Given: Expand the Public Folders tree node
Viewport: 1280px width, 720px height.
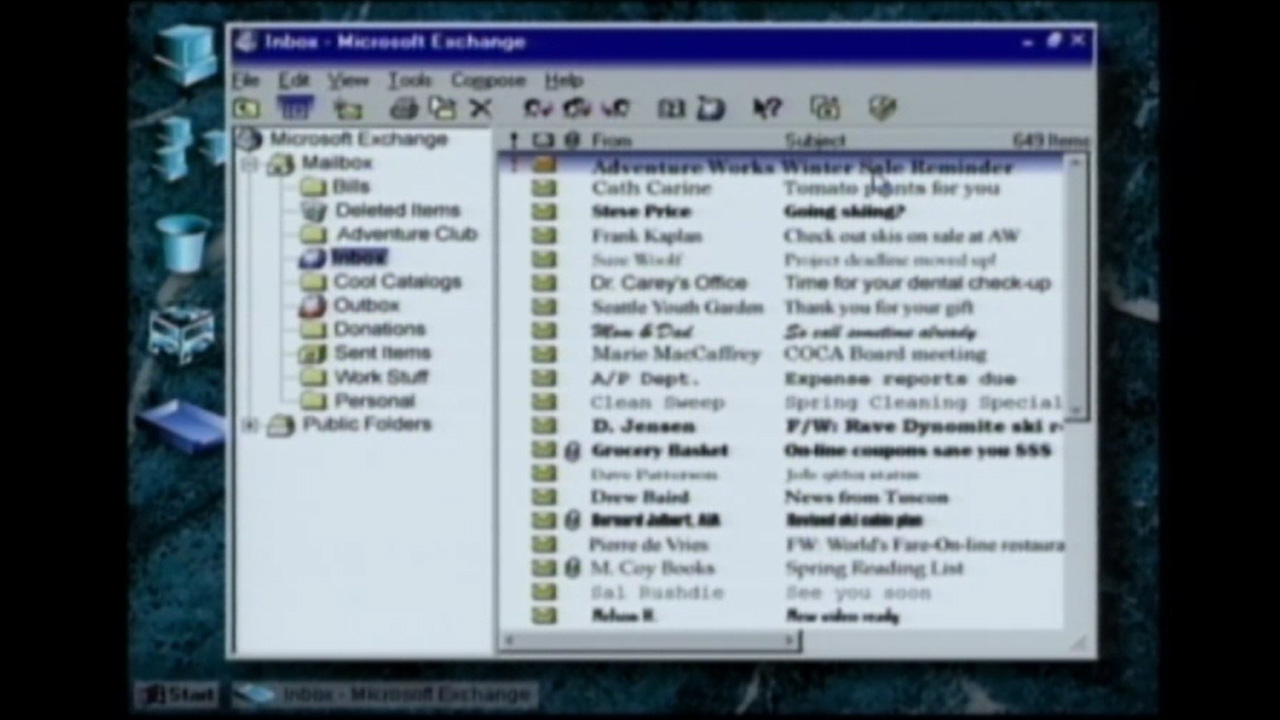Looking at the screenshot, I should point(249,425).
